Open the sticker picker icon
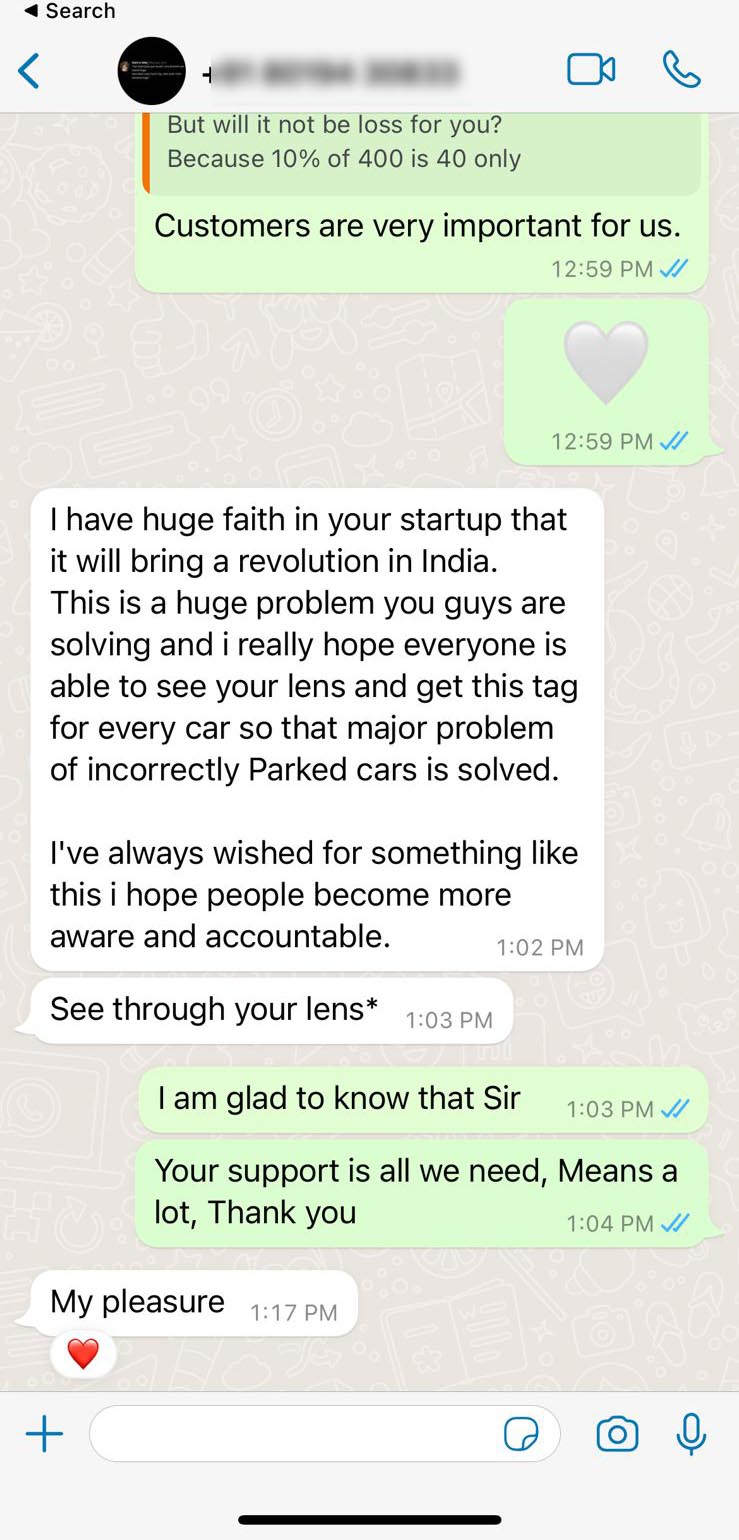739x1540 pixels. point(521,1435)
